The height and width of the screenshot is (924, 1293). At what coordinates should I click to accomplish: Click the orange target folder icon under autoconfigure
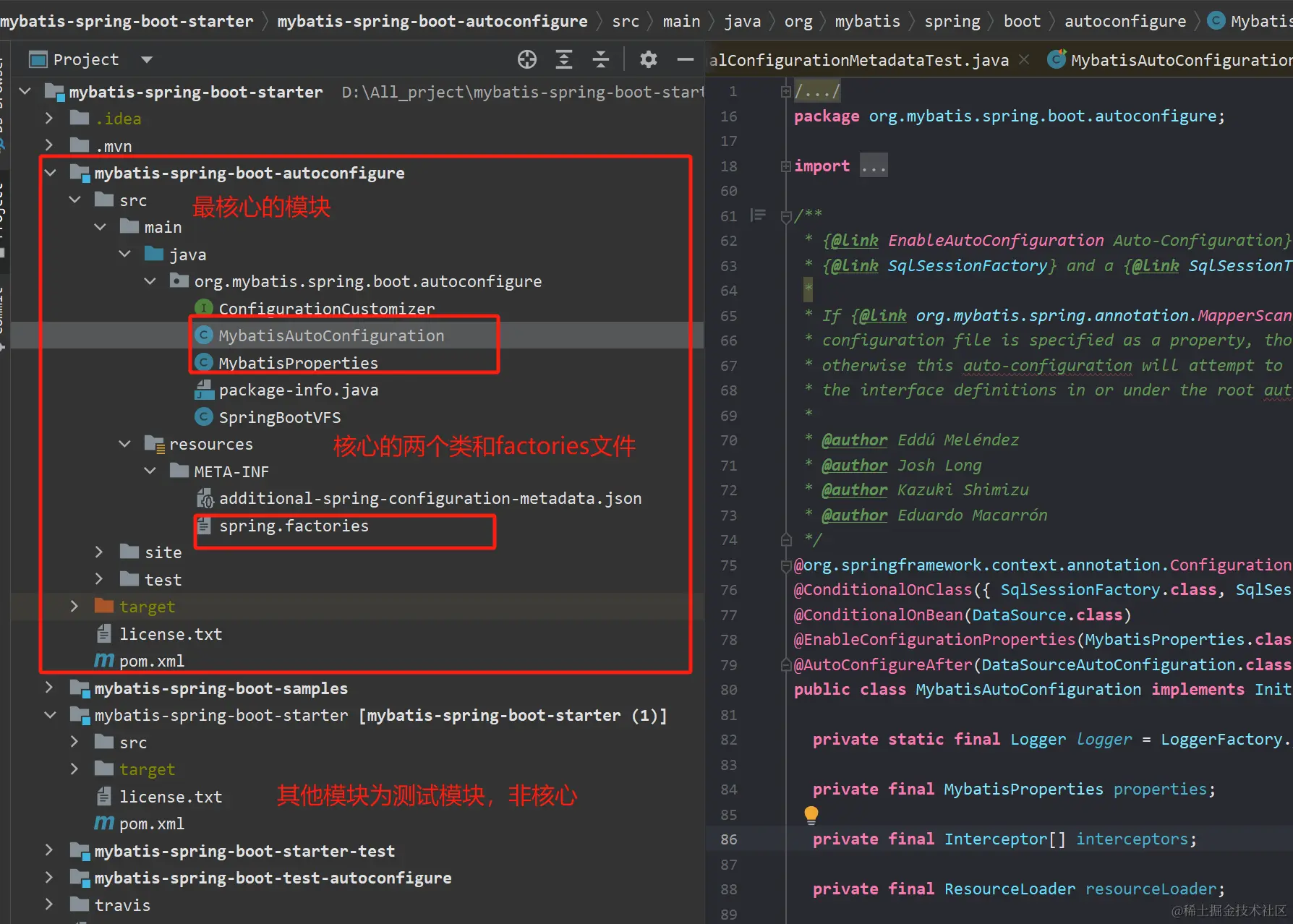104,606
